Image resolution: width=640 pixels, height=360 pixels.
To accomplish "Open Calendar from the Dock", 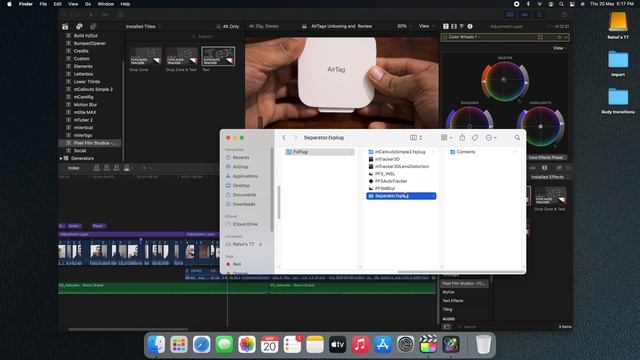I will point(269,344).
